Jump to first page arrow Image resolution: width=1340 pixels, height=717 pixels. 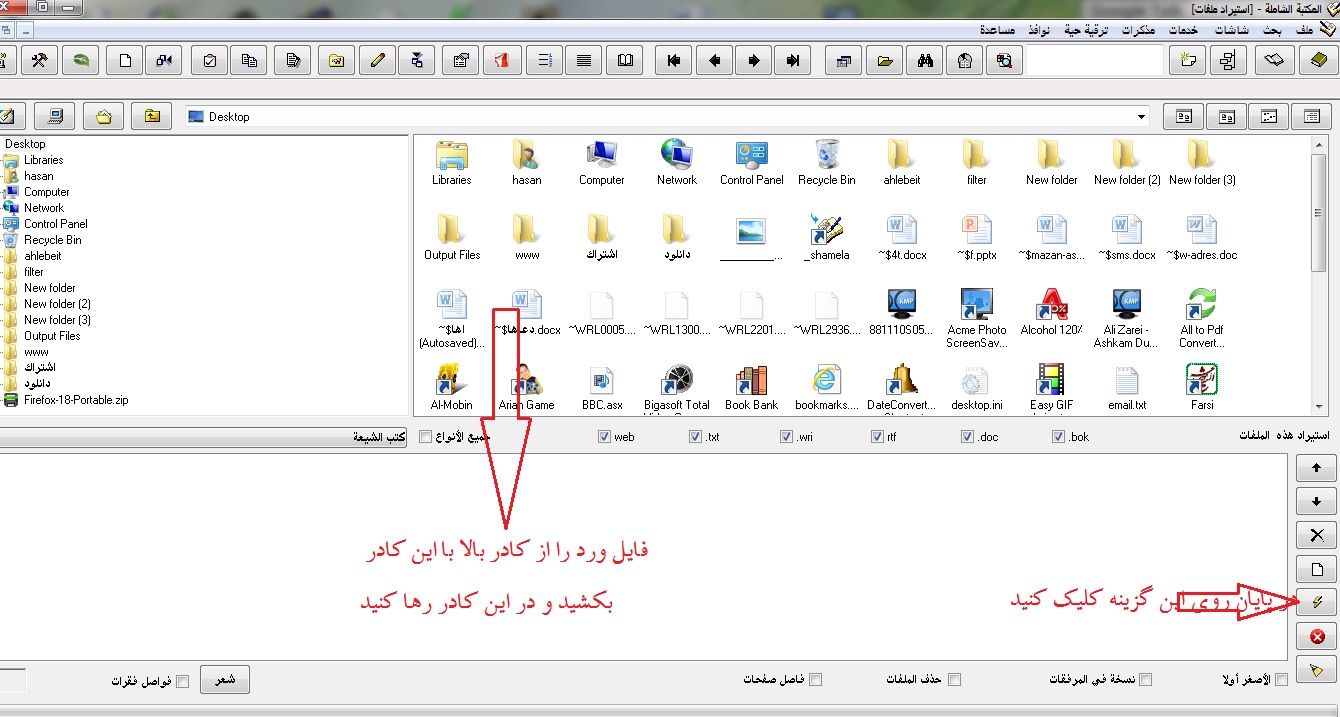pyautogui.click(x=674, y=60)
